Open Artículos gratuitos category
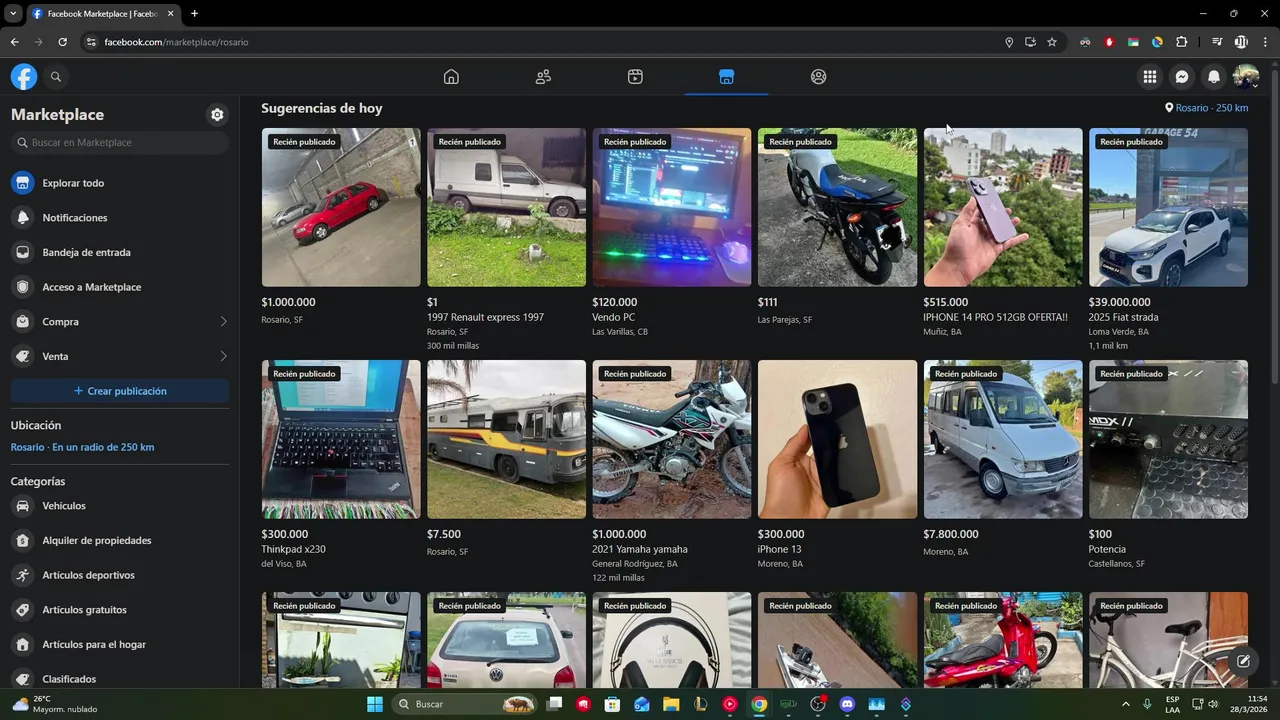 (x=120, y=610)
